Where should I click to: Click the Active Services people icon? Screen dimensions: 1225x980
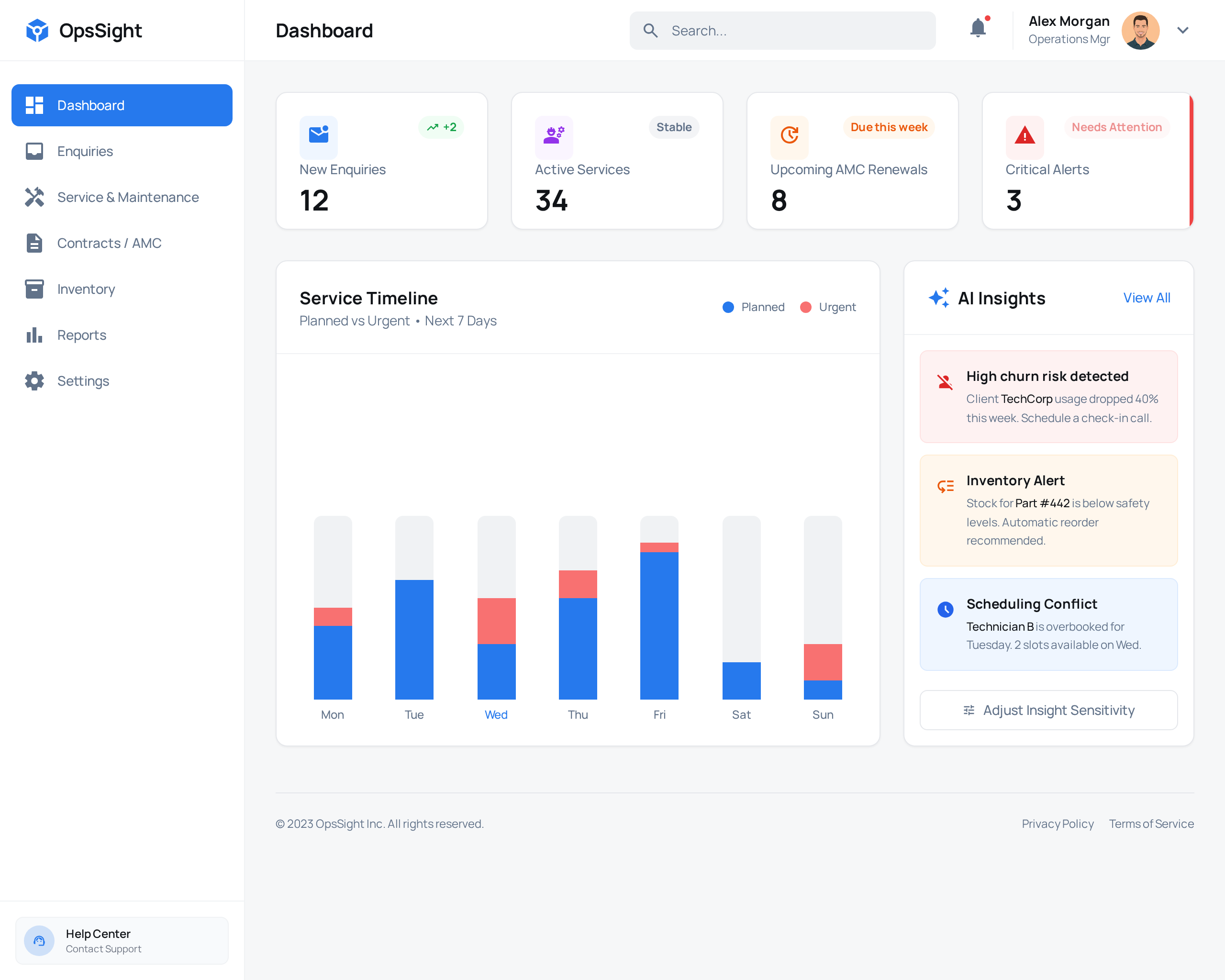click(x=554, y=134)
